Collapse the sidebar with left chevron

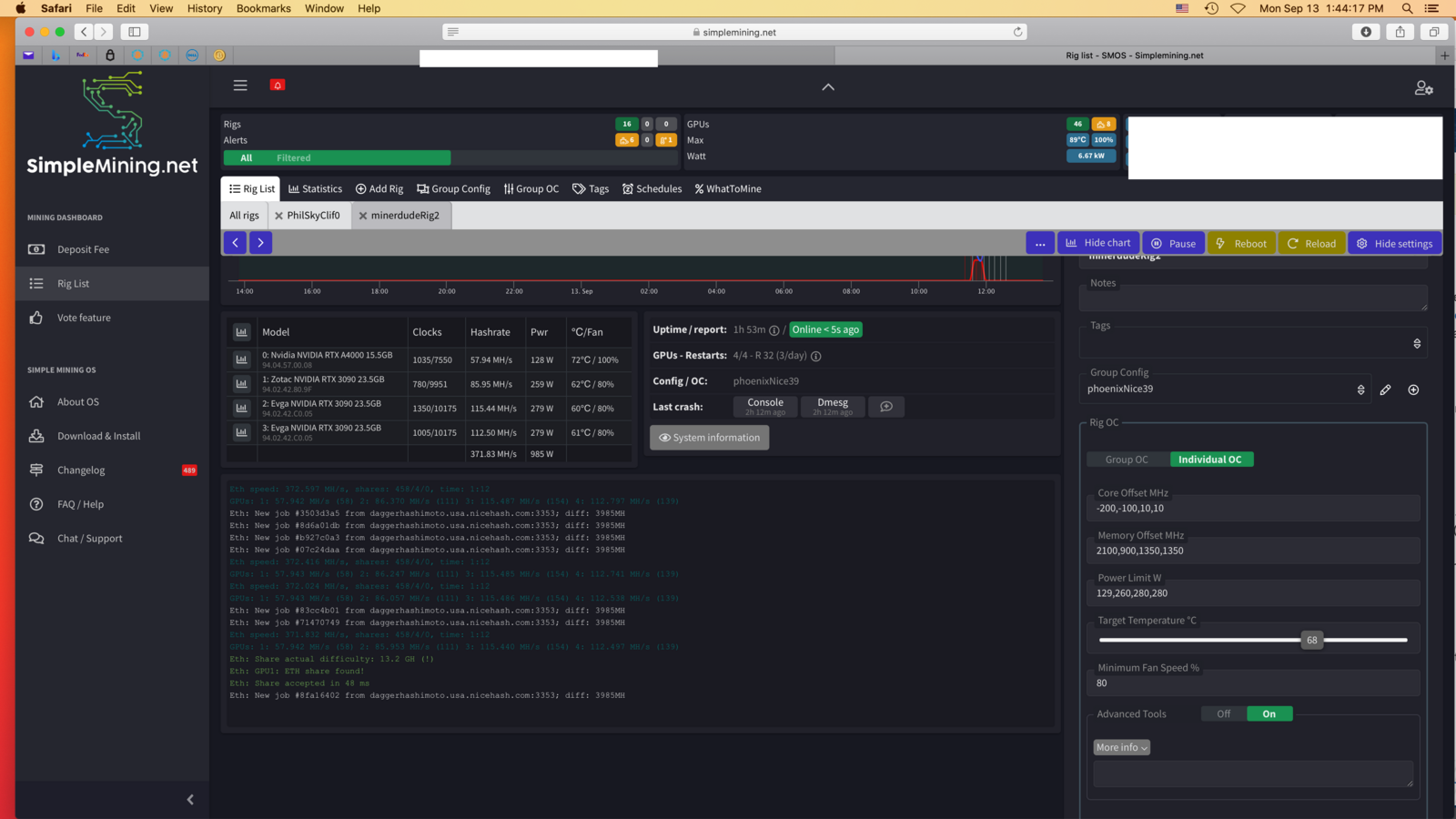pyautogui.click(x=190, y=800)
